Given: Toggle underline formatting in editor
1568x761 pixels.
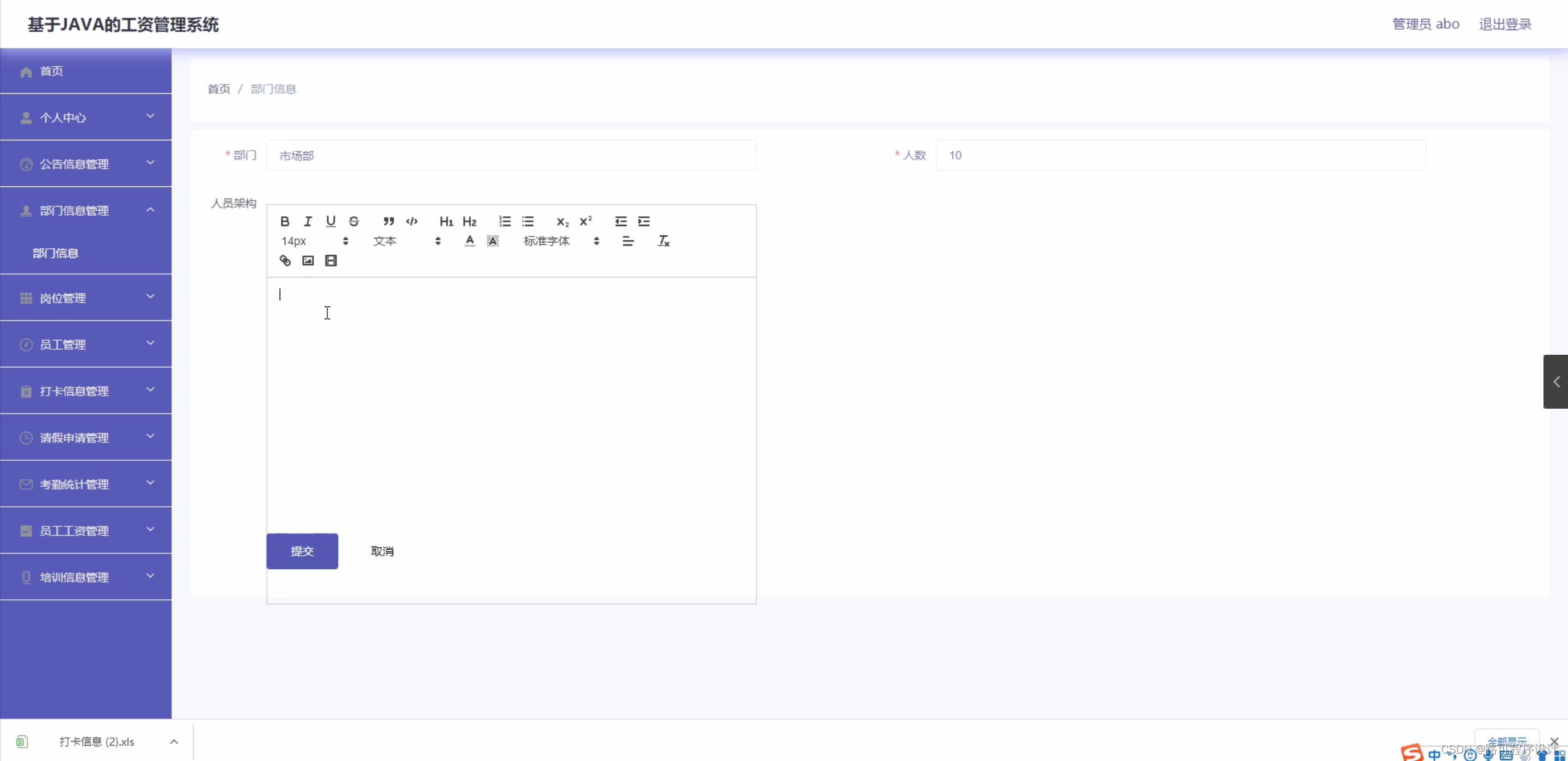Looking at the screenshot, I should tap(331, 221).
